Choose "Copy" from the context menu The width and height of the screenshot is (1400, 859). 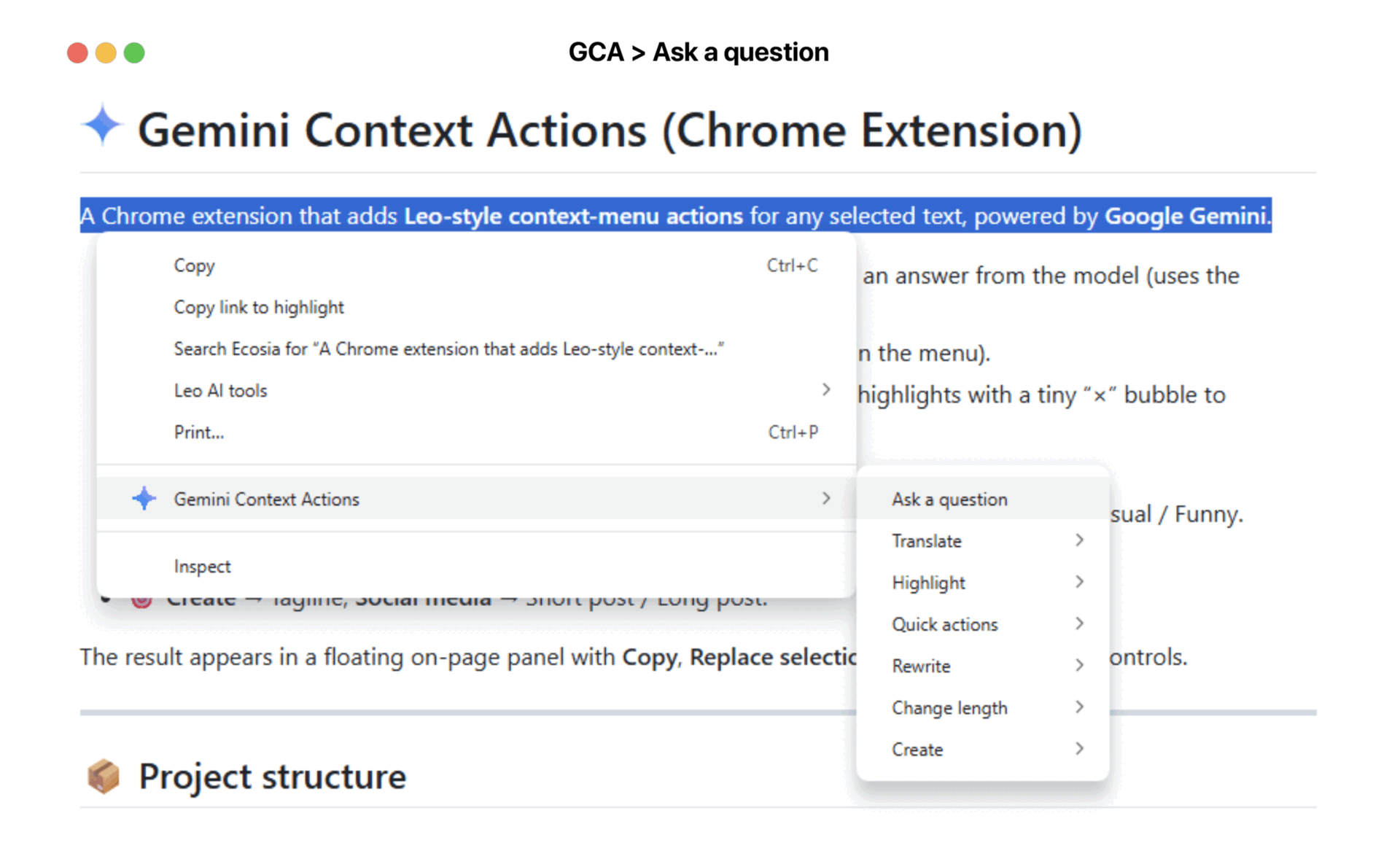(194, 265)
